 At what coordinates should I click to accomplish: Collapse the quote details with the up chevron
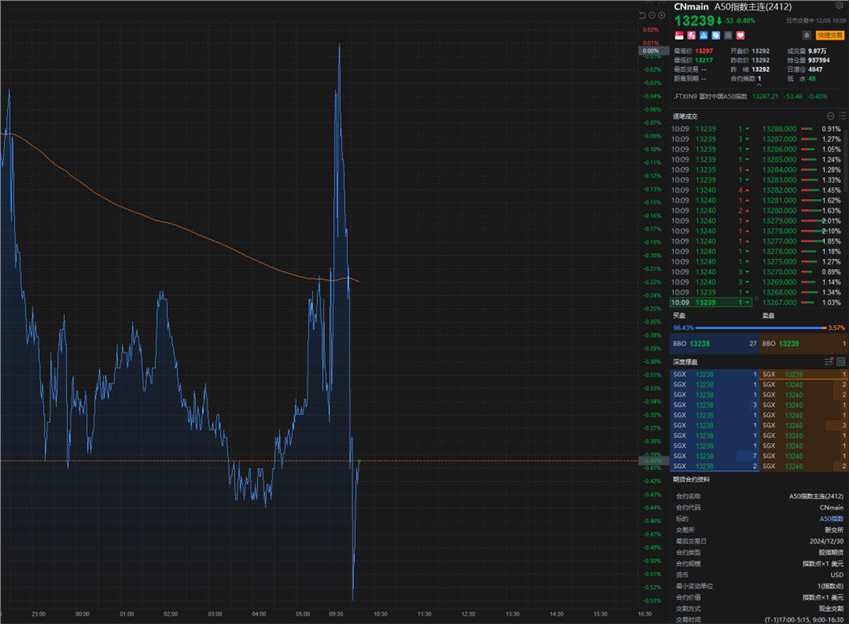tap(758, 85)
